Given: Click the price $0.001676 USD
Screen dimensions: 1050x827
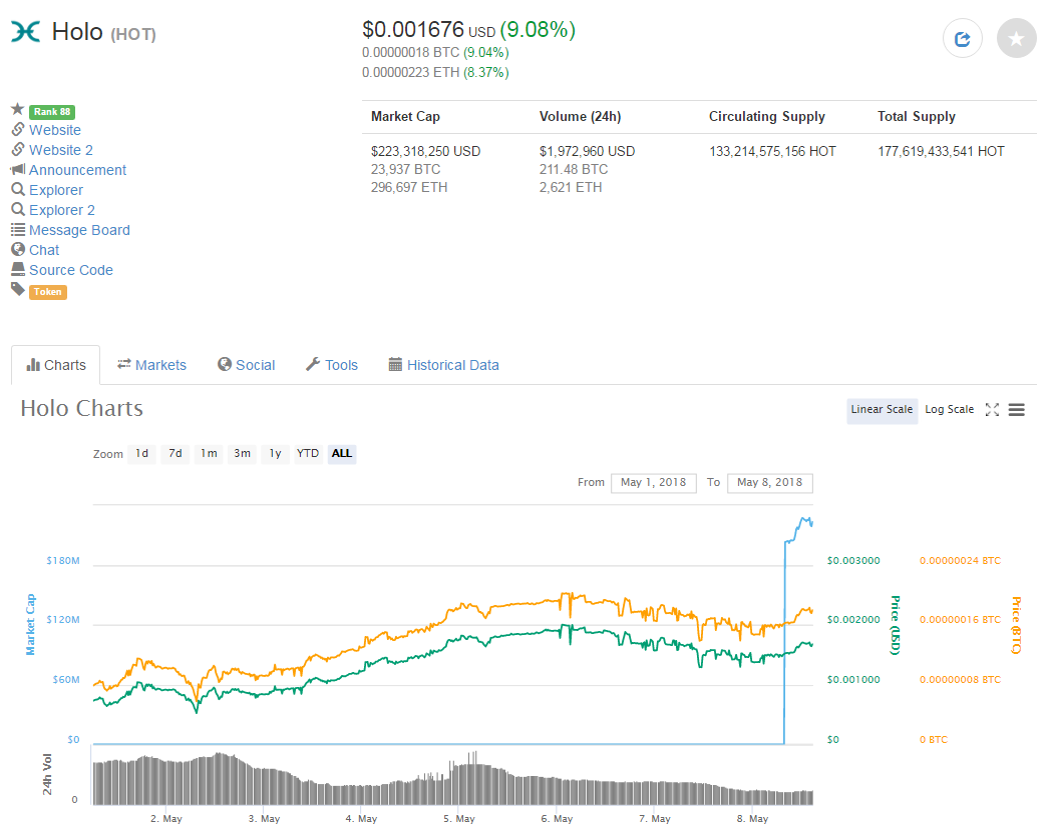Looking at the screenshot, I should coord(429,29).
